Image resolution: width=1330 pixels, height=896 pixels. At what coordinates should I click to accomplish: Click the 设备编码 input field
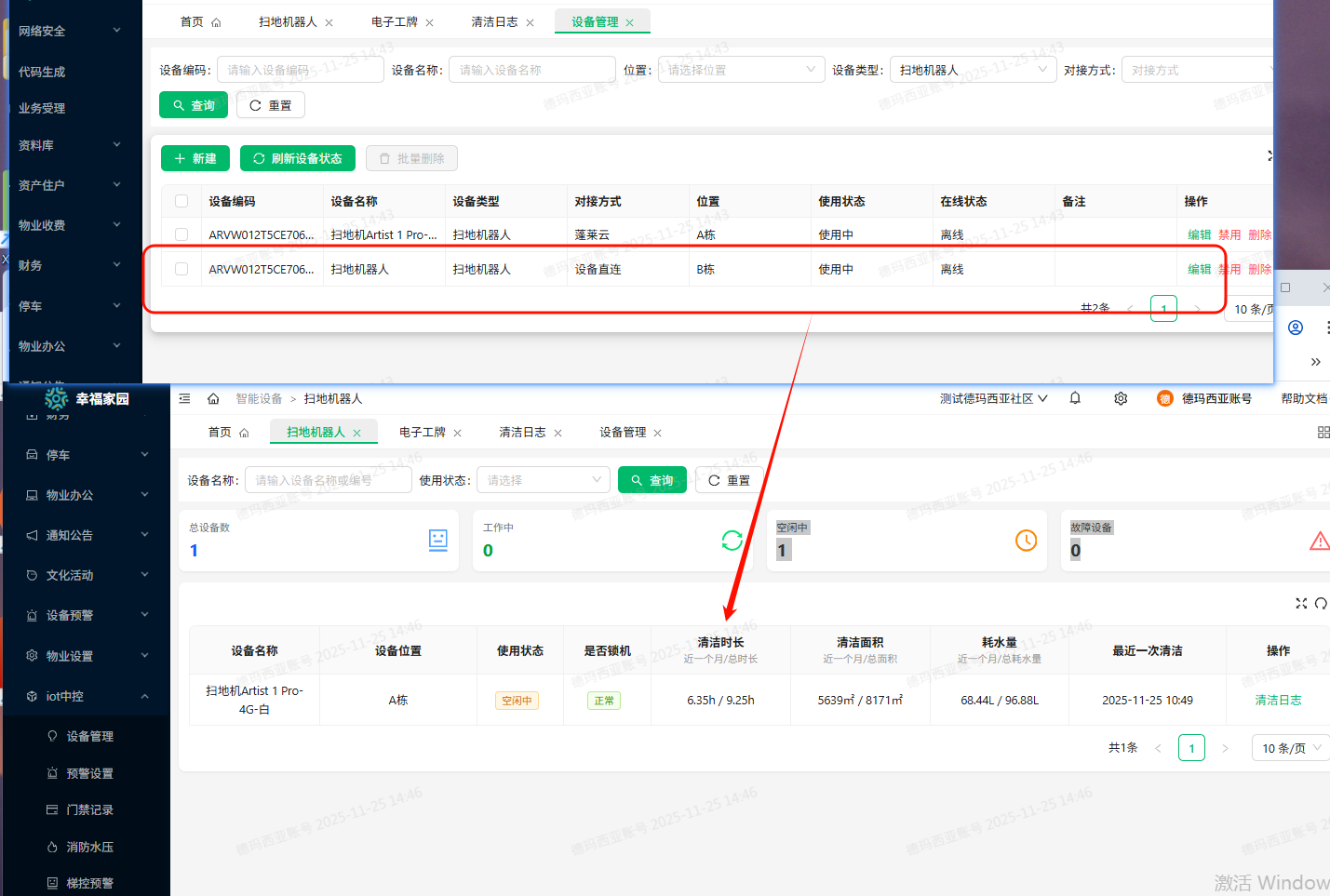(x=300, y=70)
